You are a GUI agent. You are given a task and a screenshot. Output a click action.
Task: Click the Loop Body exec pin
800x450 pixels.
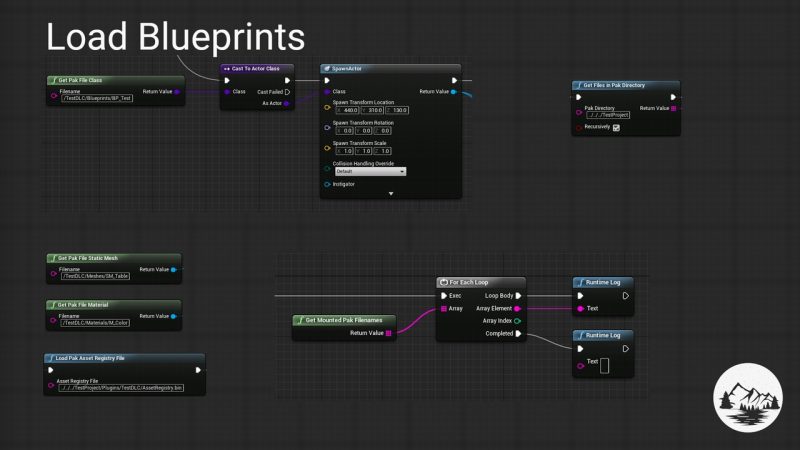point(518,296)
